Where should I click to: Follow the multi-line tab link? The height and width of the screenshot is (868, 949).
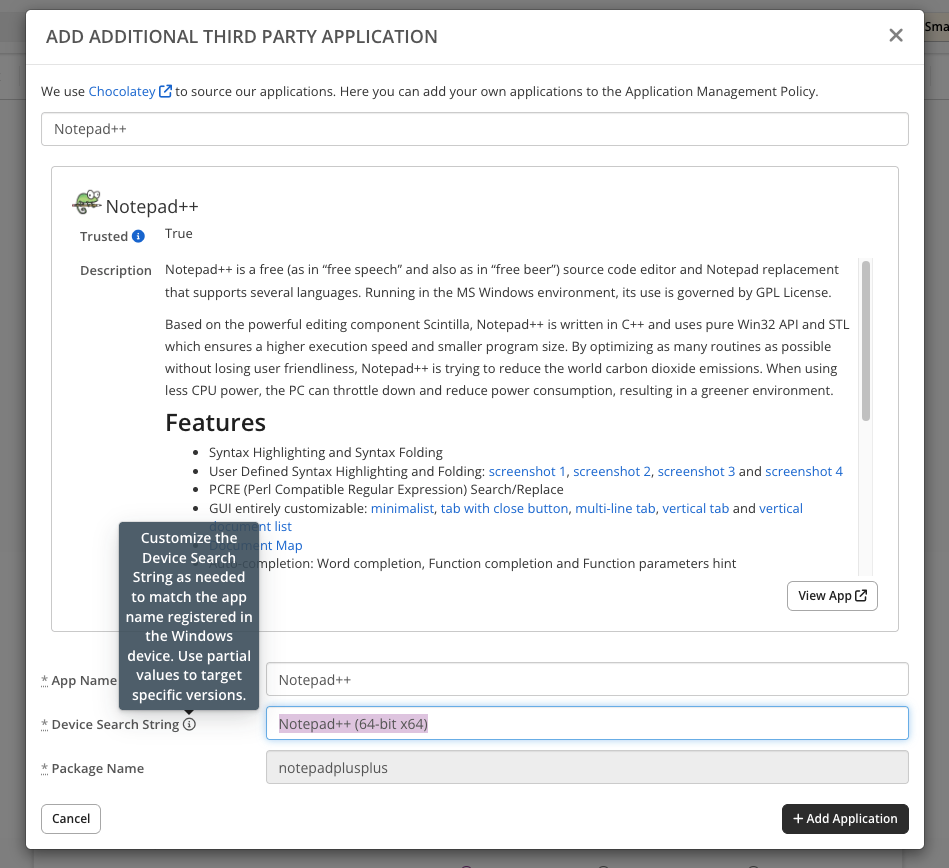tap(615, 508)
